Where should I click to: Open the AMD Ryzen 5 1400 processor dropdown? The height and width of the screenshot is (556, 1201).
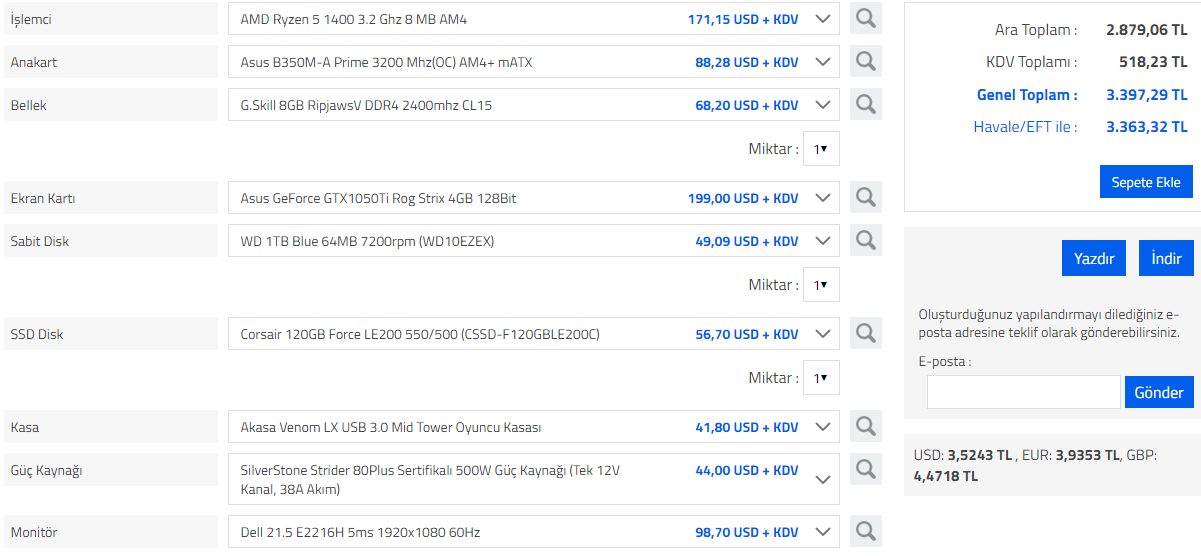pos(534,19)
